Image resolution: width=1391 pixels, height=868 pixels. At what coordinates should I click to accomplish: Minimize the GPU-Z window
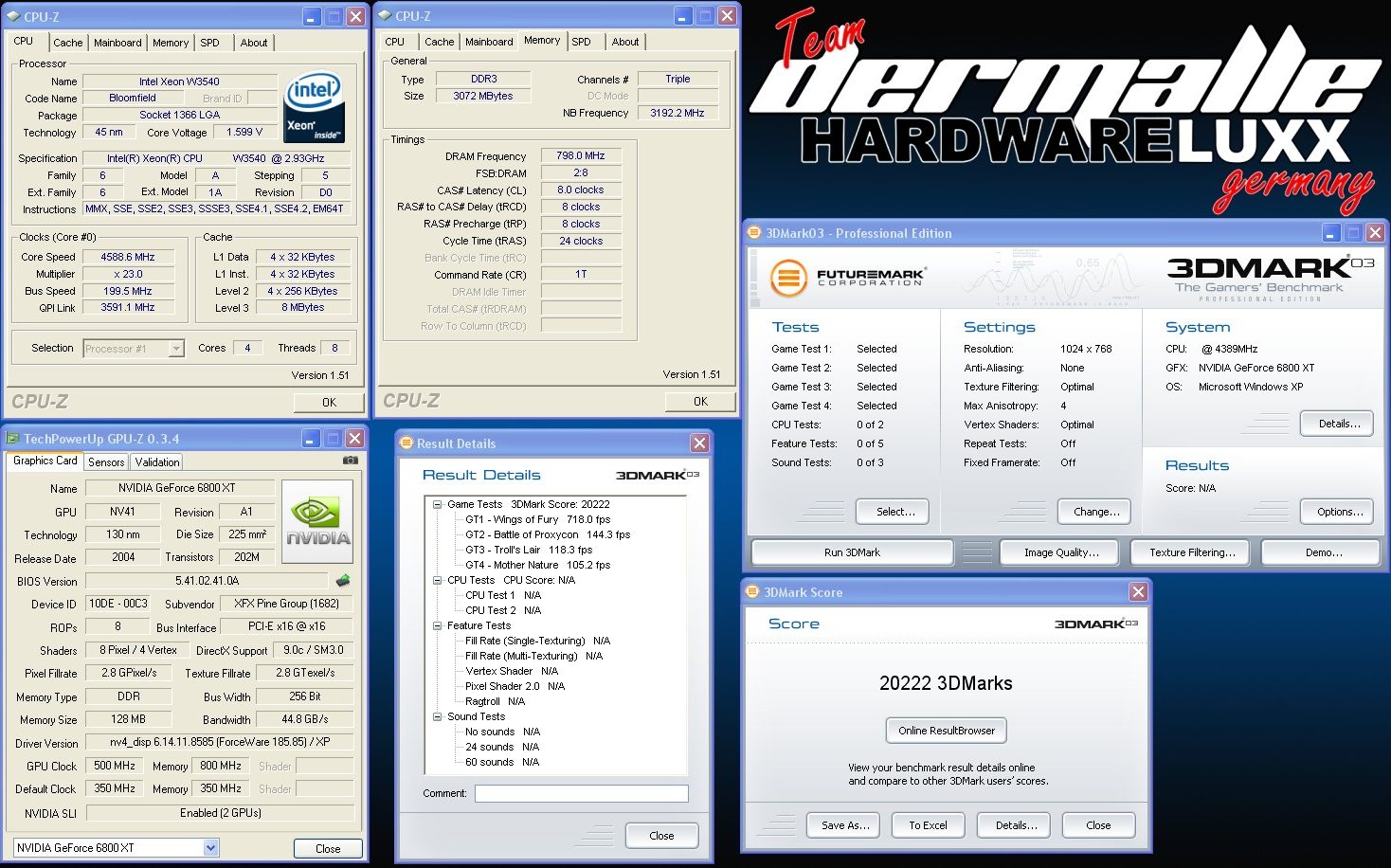pos(311,438)
